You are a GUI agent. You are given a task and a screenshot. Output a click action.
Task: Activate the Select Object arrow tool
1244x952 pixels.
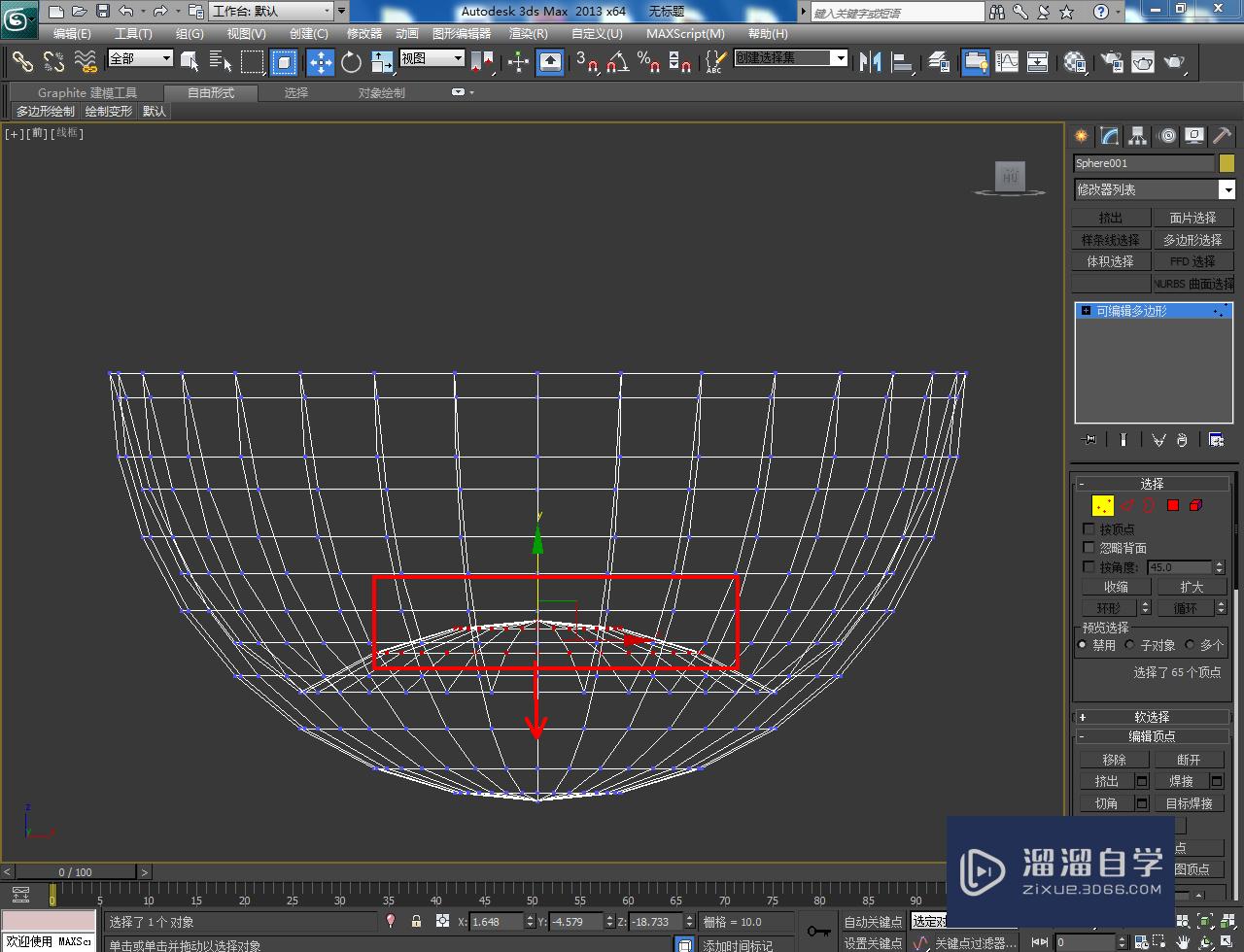coord(190,62)
